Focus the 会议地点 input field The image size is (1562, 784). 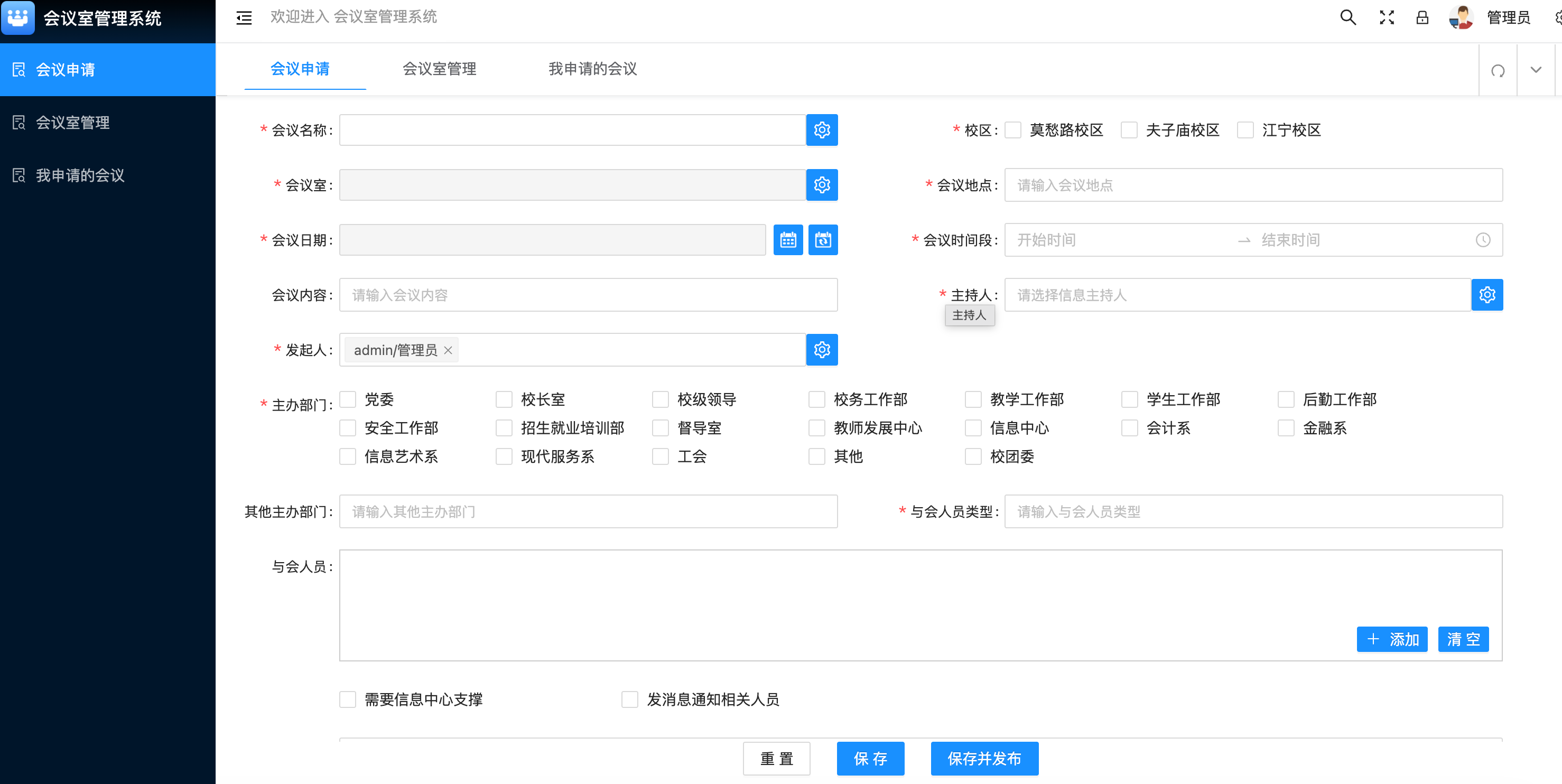click(1253, 185)
